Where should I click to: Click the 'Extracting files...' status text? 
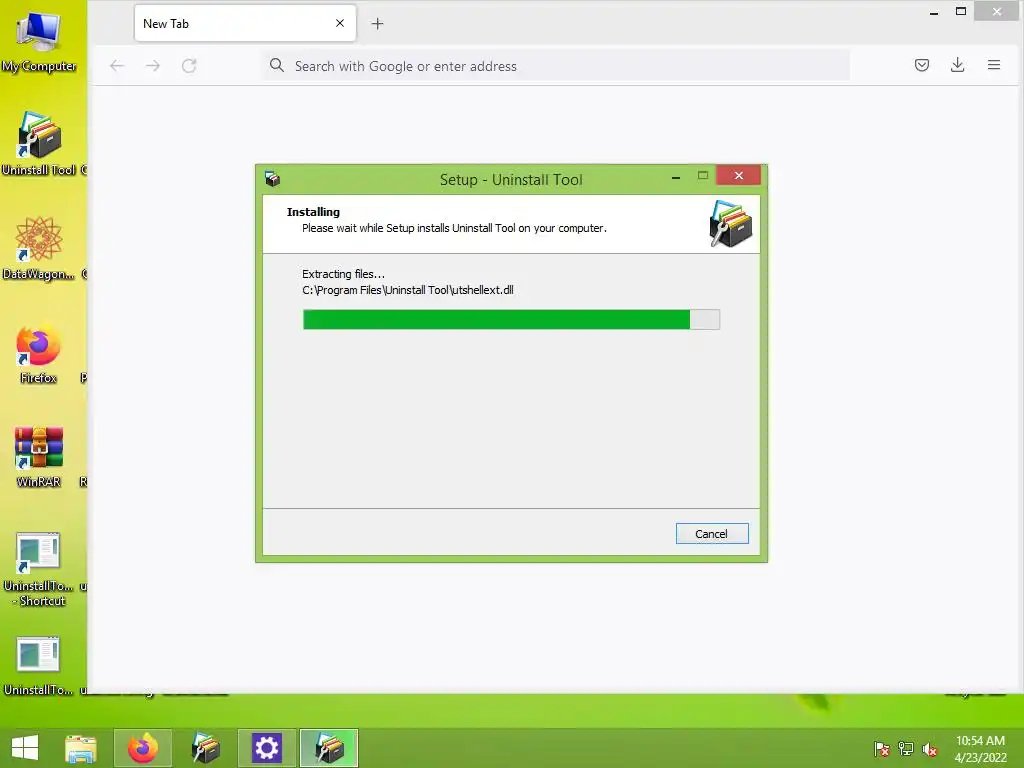pos(343,274)
